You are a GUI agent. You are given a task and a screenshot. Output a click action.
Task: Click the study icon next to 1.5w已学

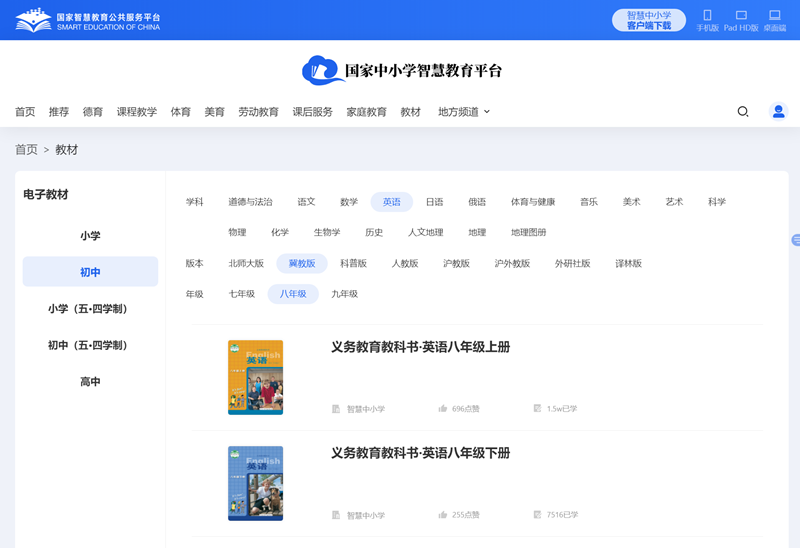point(537,408)
